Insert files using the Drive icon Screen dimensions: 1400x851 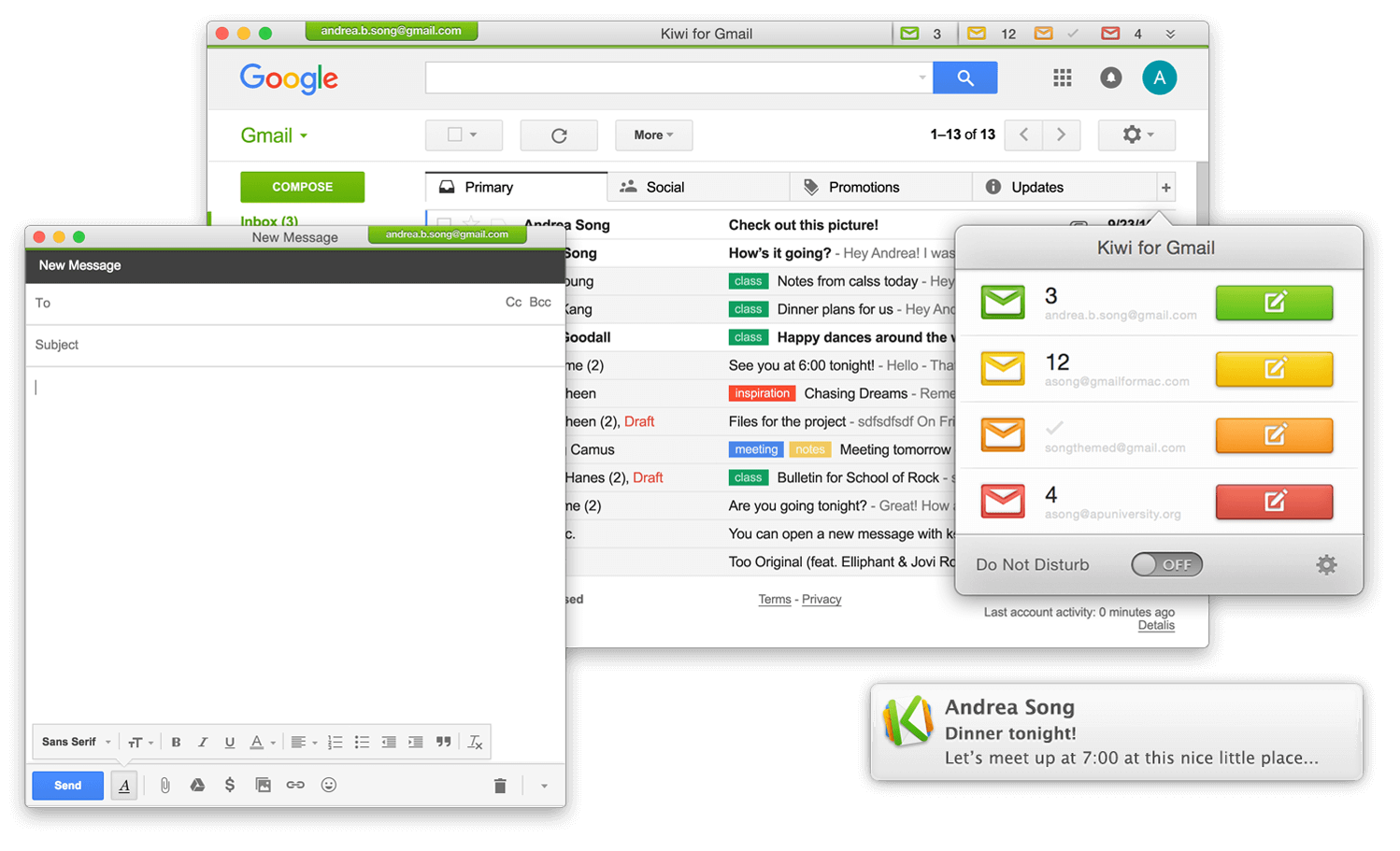(197, 786)
